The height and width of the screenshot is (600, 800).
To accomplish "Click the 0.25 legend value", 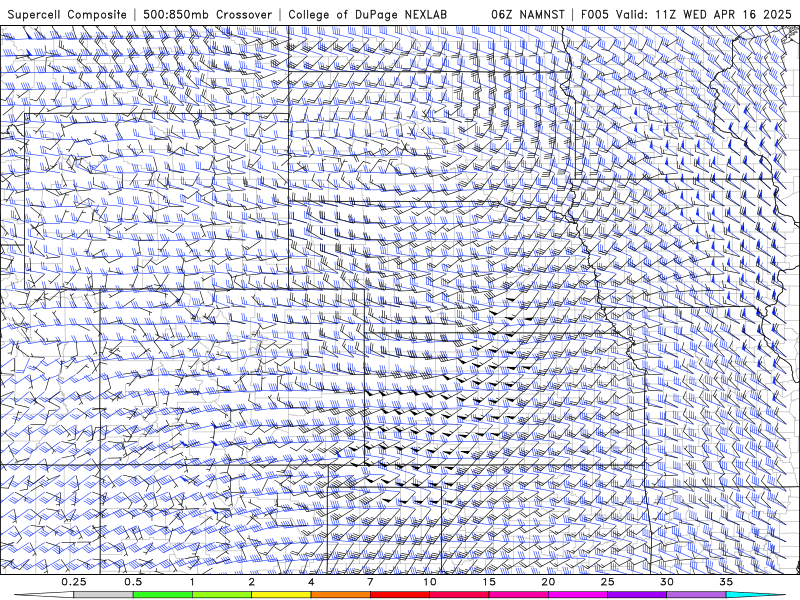I will [74, 582].
